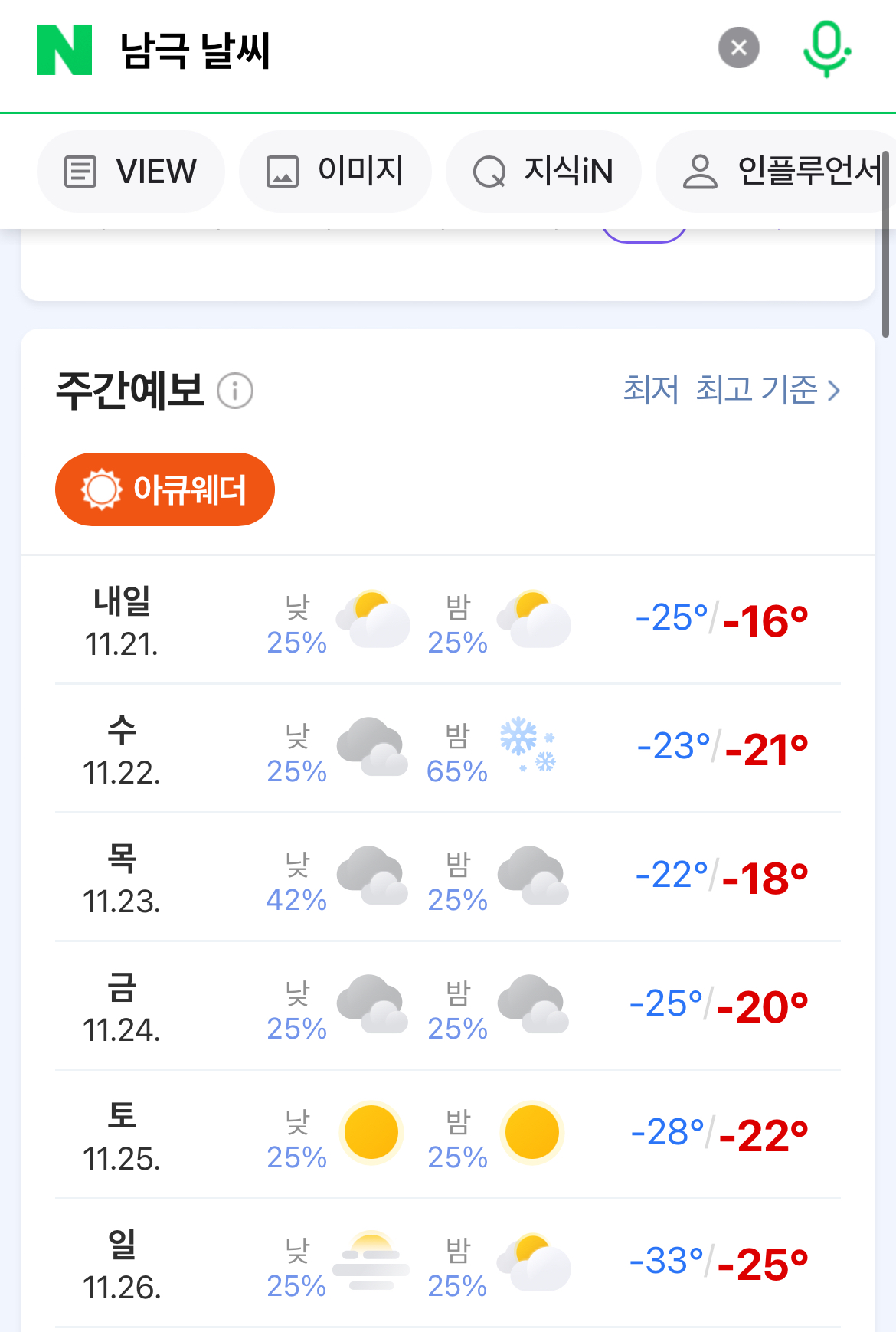Tap the cloudy icon for Thursday 11.23 night

[x=533, y=875]
